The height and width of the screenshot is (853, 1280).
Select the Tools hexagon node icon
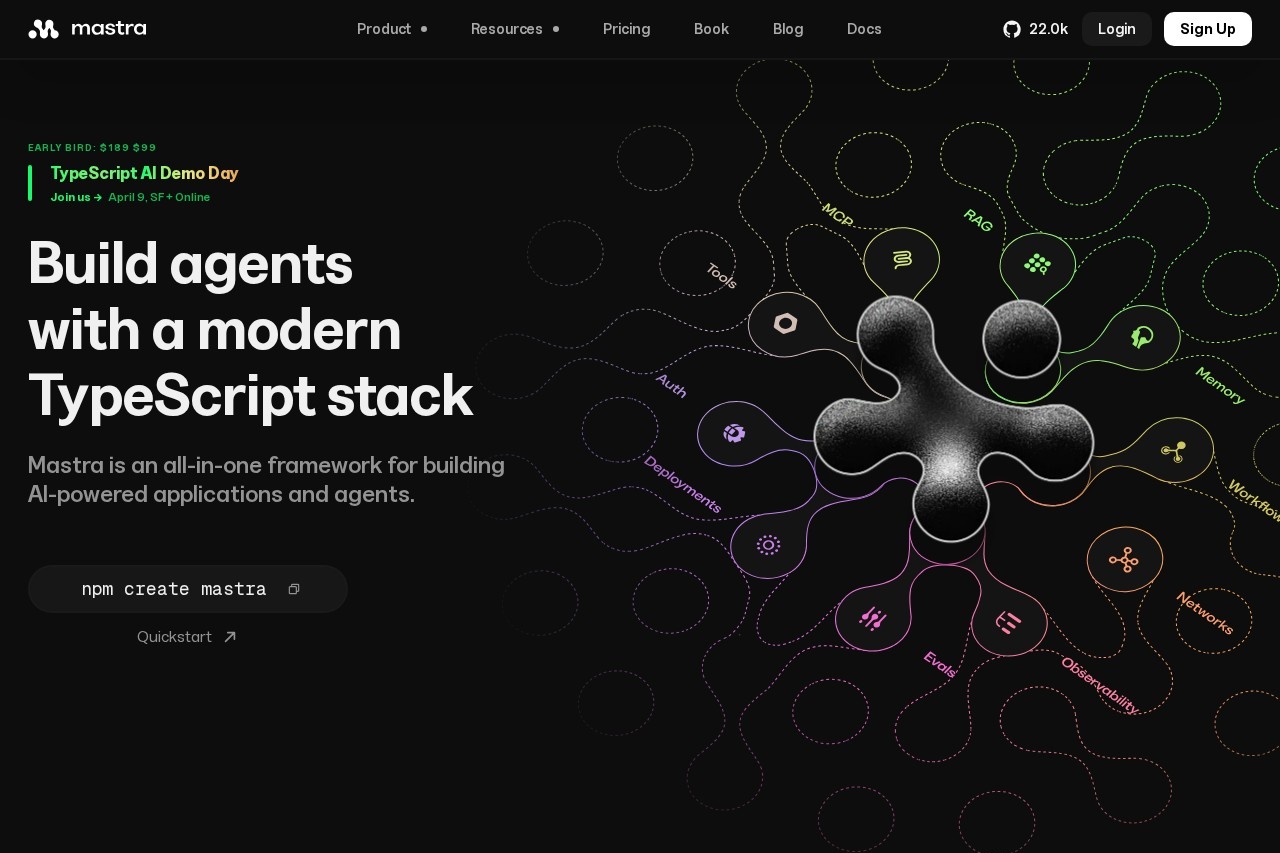[x=786, y=323]
